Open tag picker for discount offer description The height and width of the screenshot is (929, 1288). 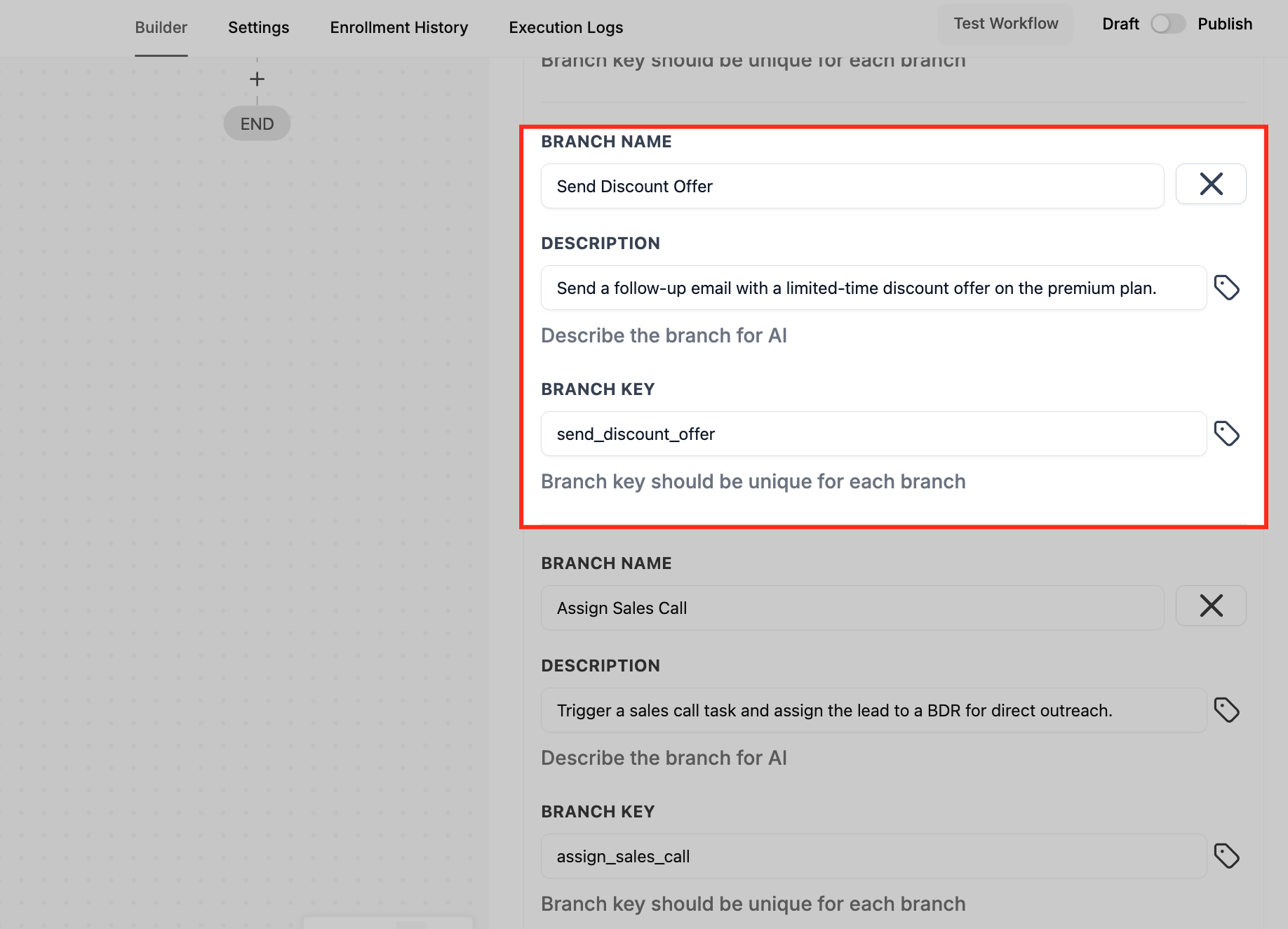1227,288
